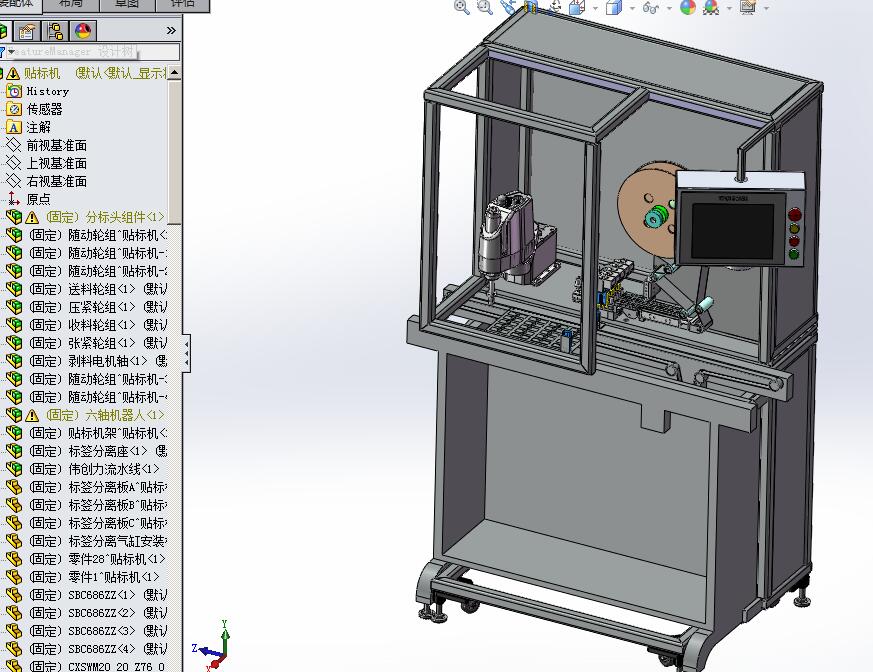The width and height of the screenshot is (873, 672).
Task: Select 压紧轮组<1> tree item
Action: (97, 307)
